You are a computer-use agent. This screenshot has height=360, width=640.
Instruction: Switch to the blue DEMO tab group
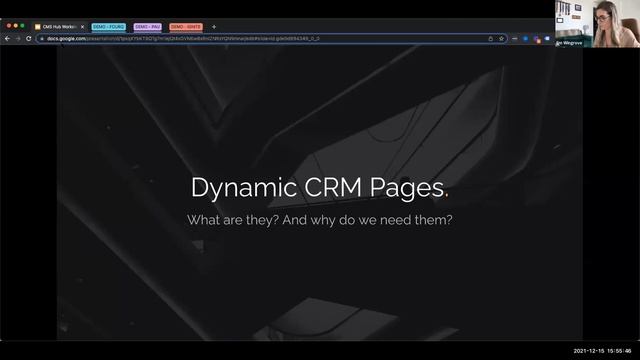point(109,27)
